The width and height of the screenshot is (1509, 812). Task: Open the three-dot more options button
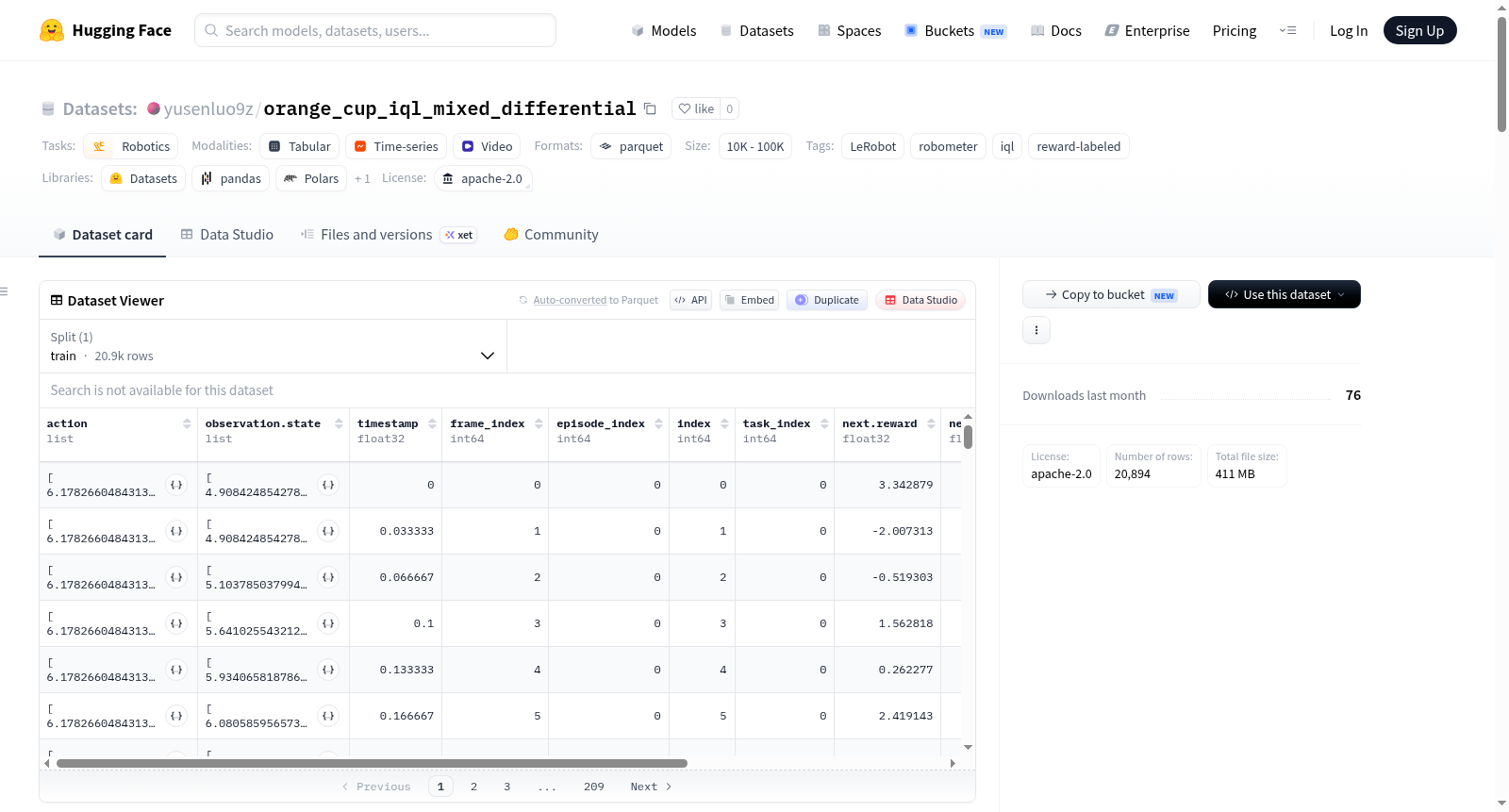1036,330
